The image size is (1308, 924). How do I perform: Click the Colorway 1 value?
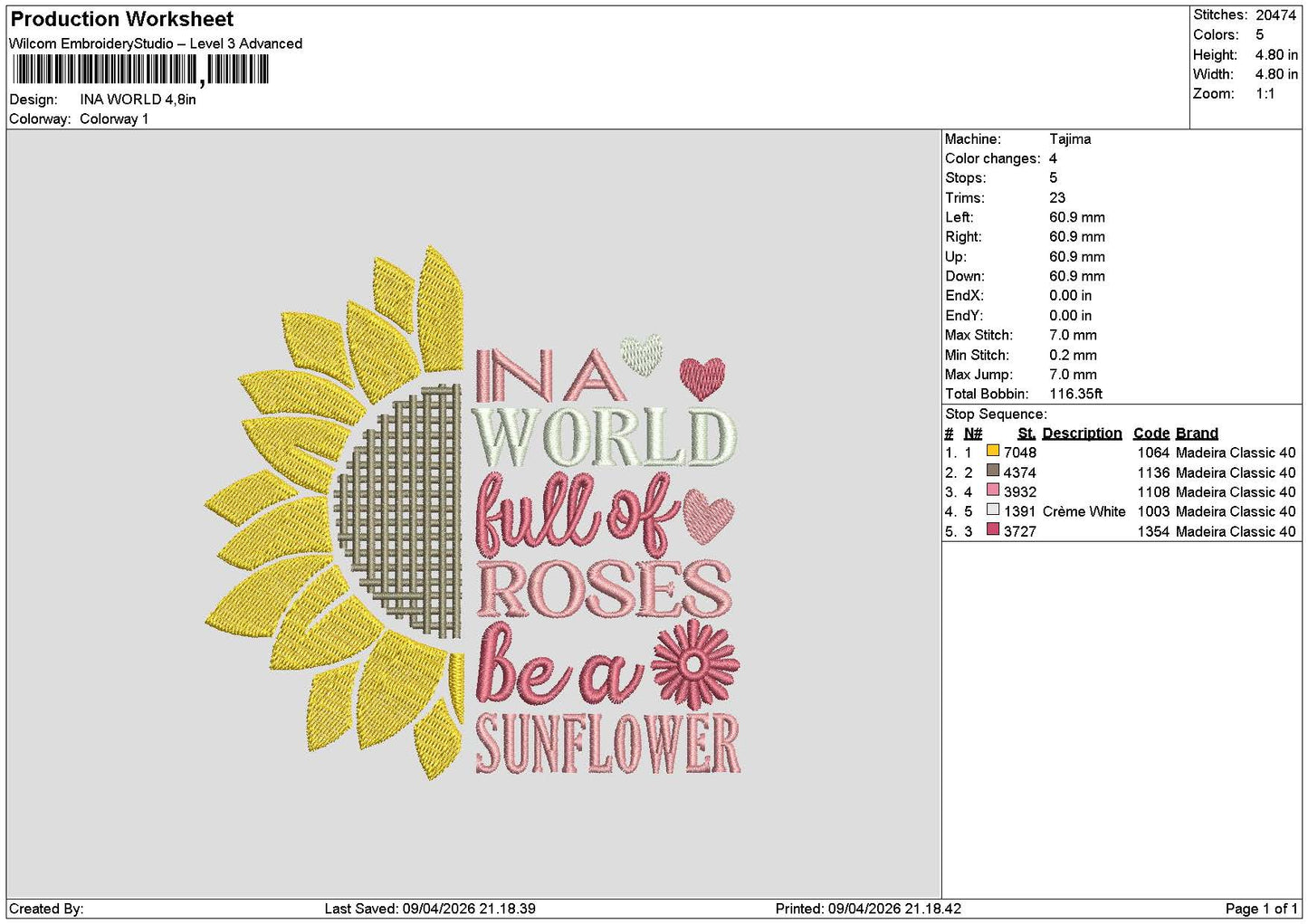click(x=114, y=119)
